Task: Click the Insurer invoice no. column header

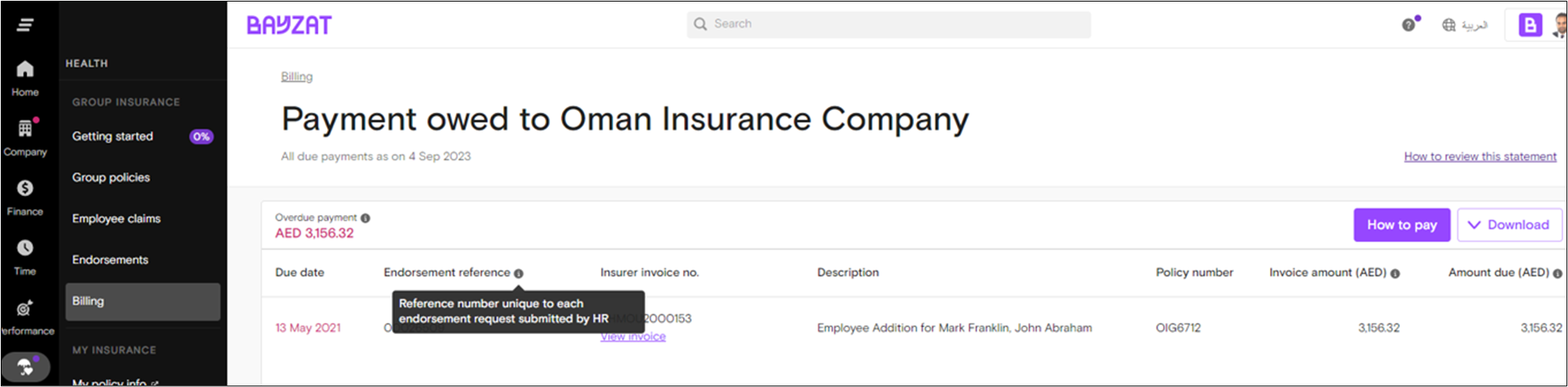Action: tap(649, 272)
